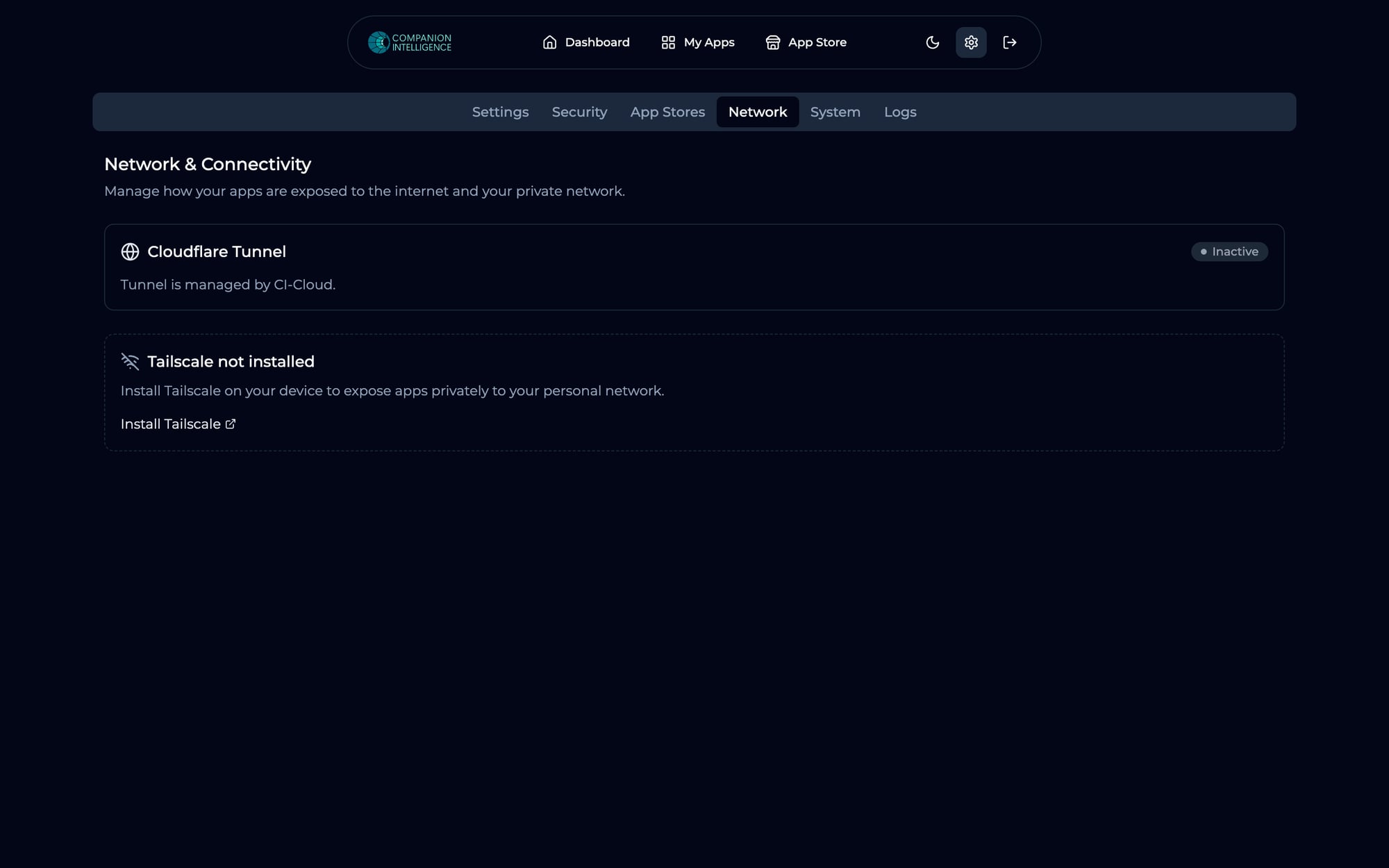Click the Inactive status badge
Image resolution: width=1389 pixels, height=868 pixels.
click(1229, 251)
